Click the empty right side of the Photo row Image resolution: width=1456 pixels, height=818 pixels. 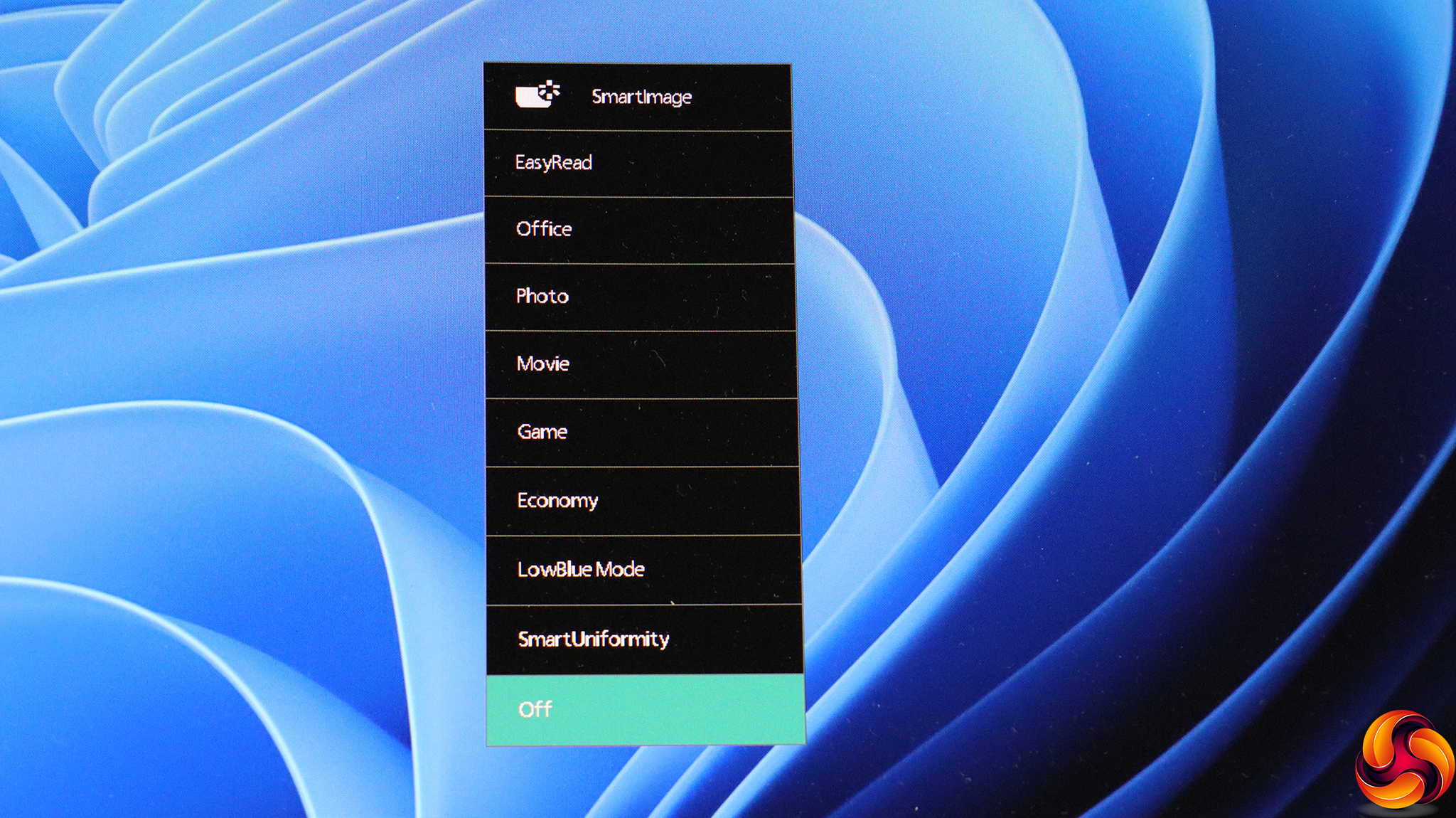pos(711,297)
